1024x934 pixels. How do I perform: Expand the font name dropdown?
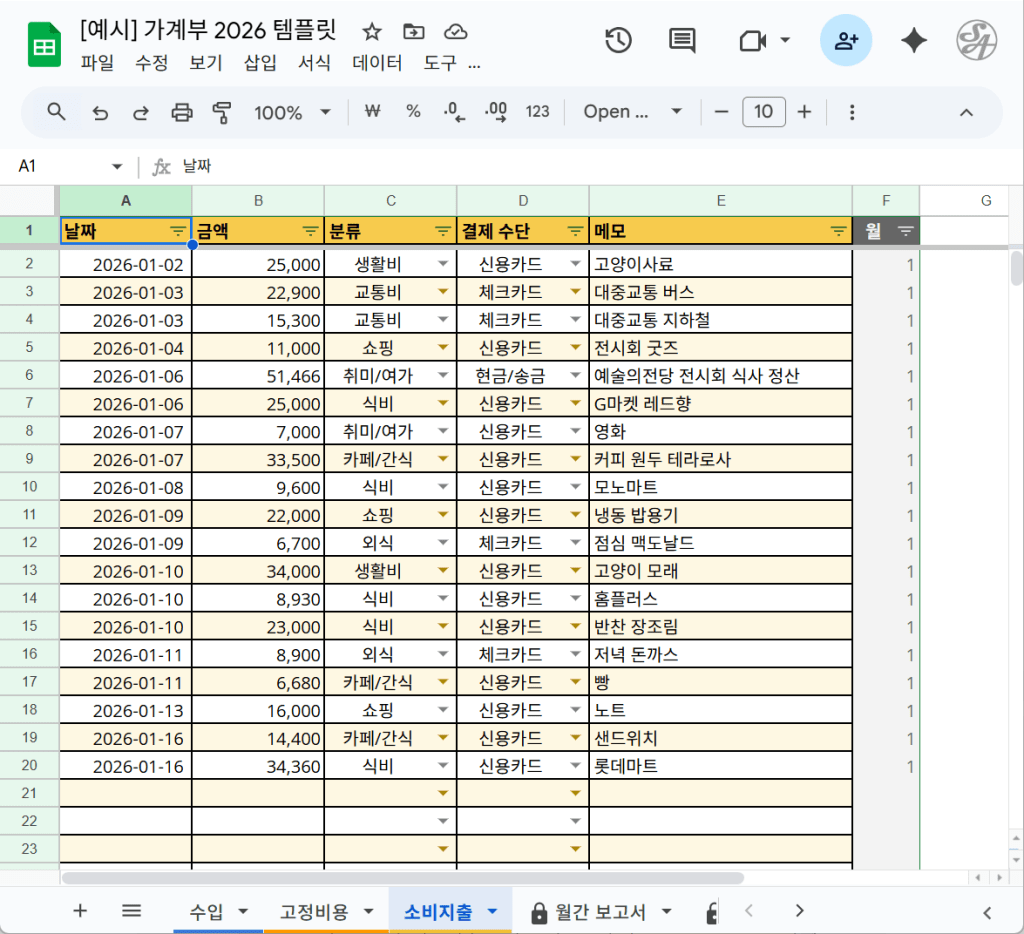[x=634, y=112]
